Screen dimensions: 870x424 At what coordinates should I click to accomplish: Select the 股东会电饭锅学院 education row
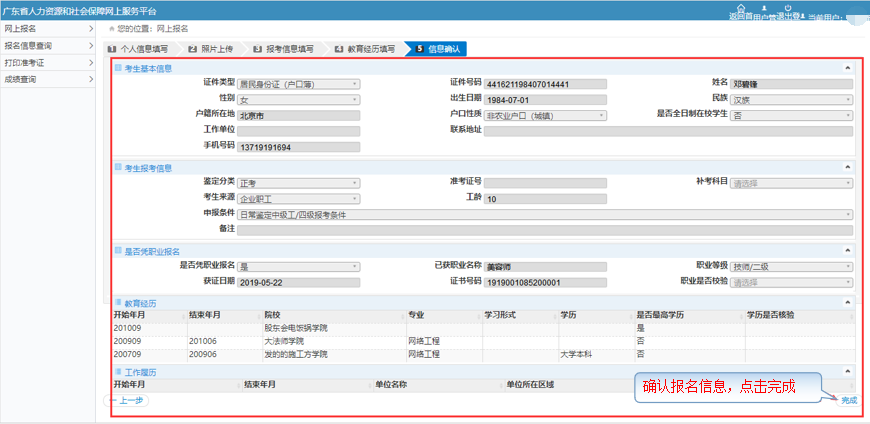(x=483, y=328)
